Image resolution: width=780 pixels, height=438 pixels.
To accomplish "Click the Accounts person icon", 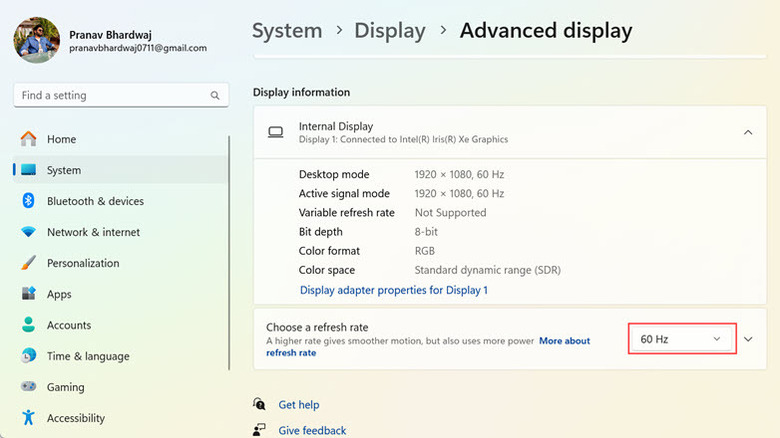I will [x=28, y=325].
